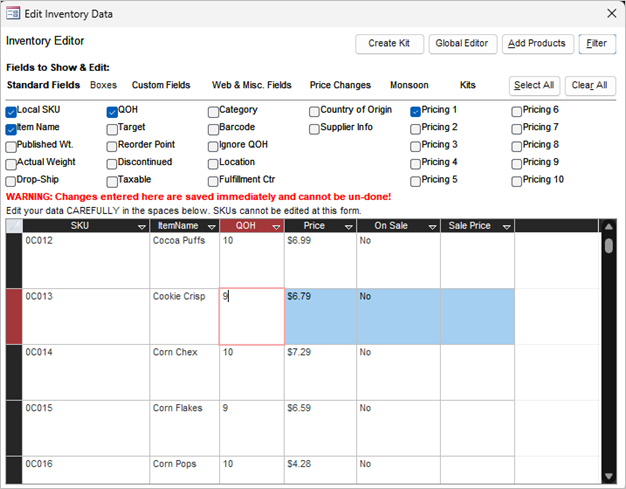Image resolution: width=626 pixels, height=489 pixels.
Task: Enable the Discontinued checkbox
Action: (x=112, y=164)
